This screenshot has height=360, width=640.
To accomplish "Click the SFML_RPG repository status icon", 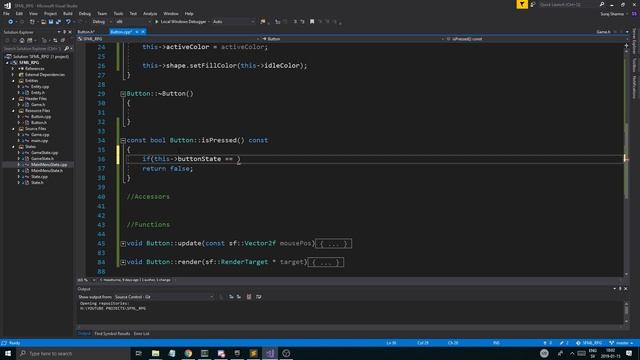I will click(589, 343).
